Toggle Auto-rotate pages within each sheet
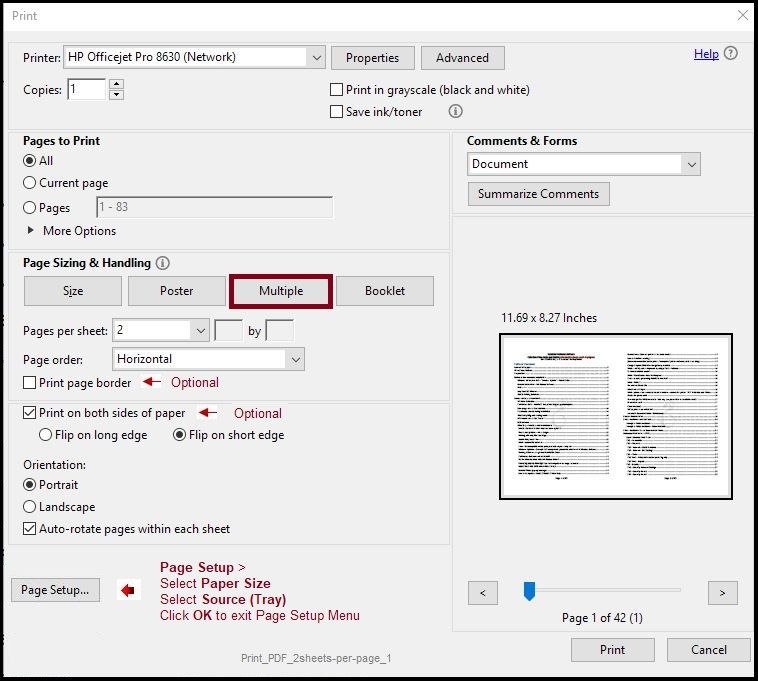This screenshot has width=758, height=681. pyautogui.click(x=29, y=529)
